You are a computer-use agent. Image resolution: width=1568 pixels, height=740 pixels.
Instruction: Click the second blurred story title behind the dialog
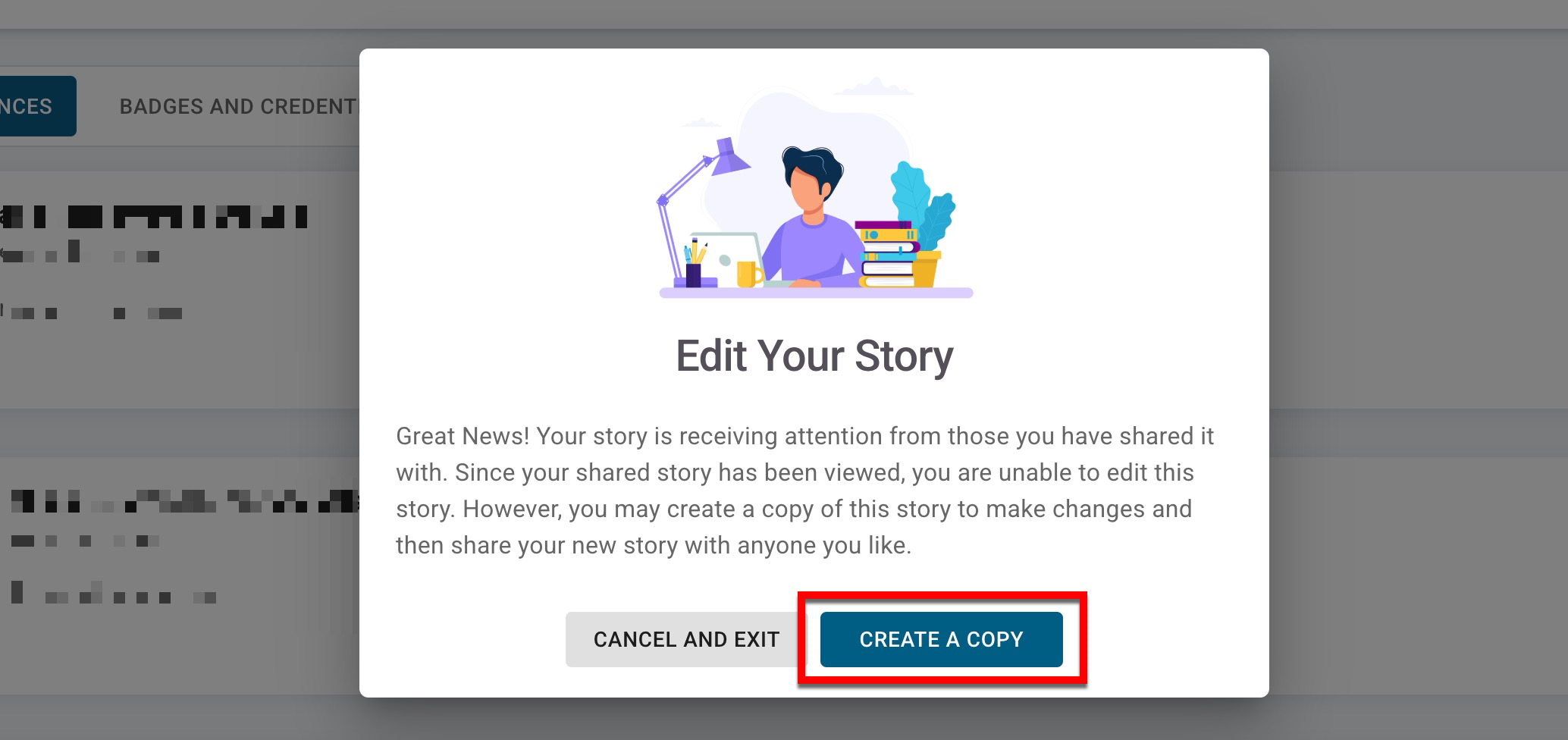click(182, 500)
